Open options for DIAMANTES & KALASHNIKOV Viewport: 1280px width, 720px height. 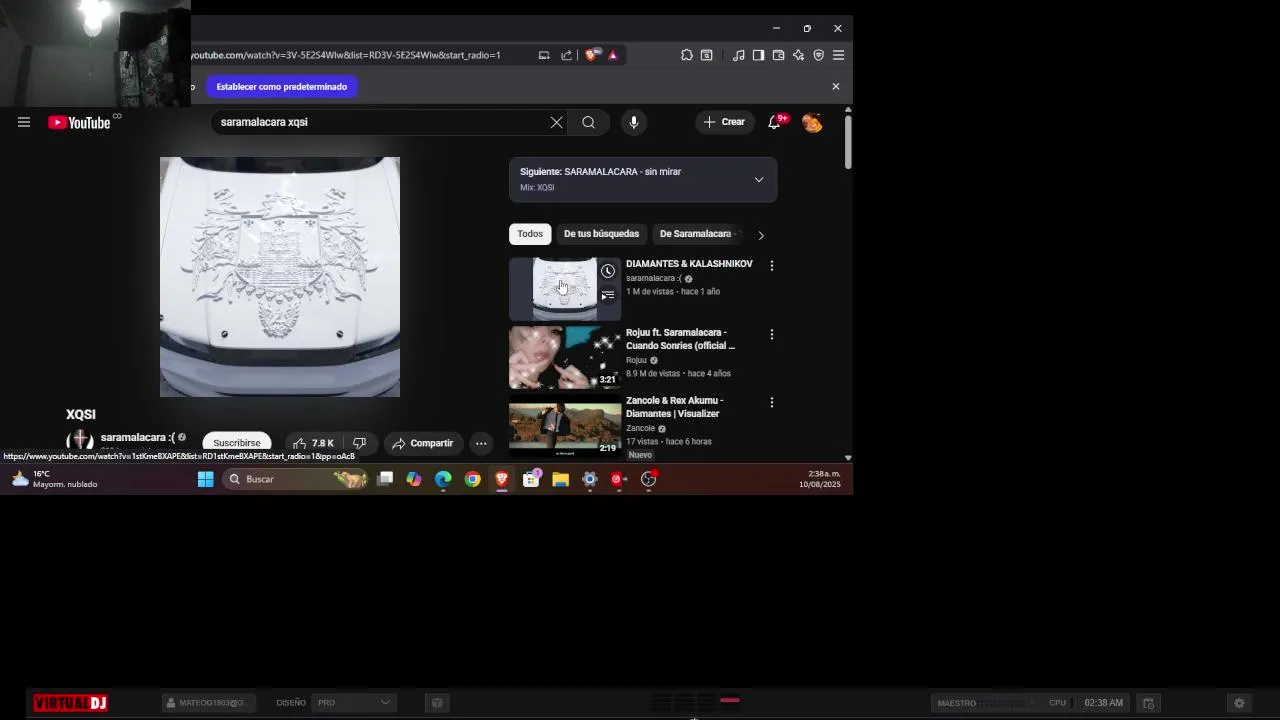(771, 266)
